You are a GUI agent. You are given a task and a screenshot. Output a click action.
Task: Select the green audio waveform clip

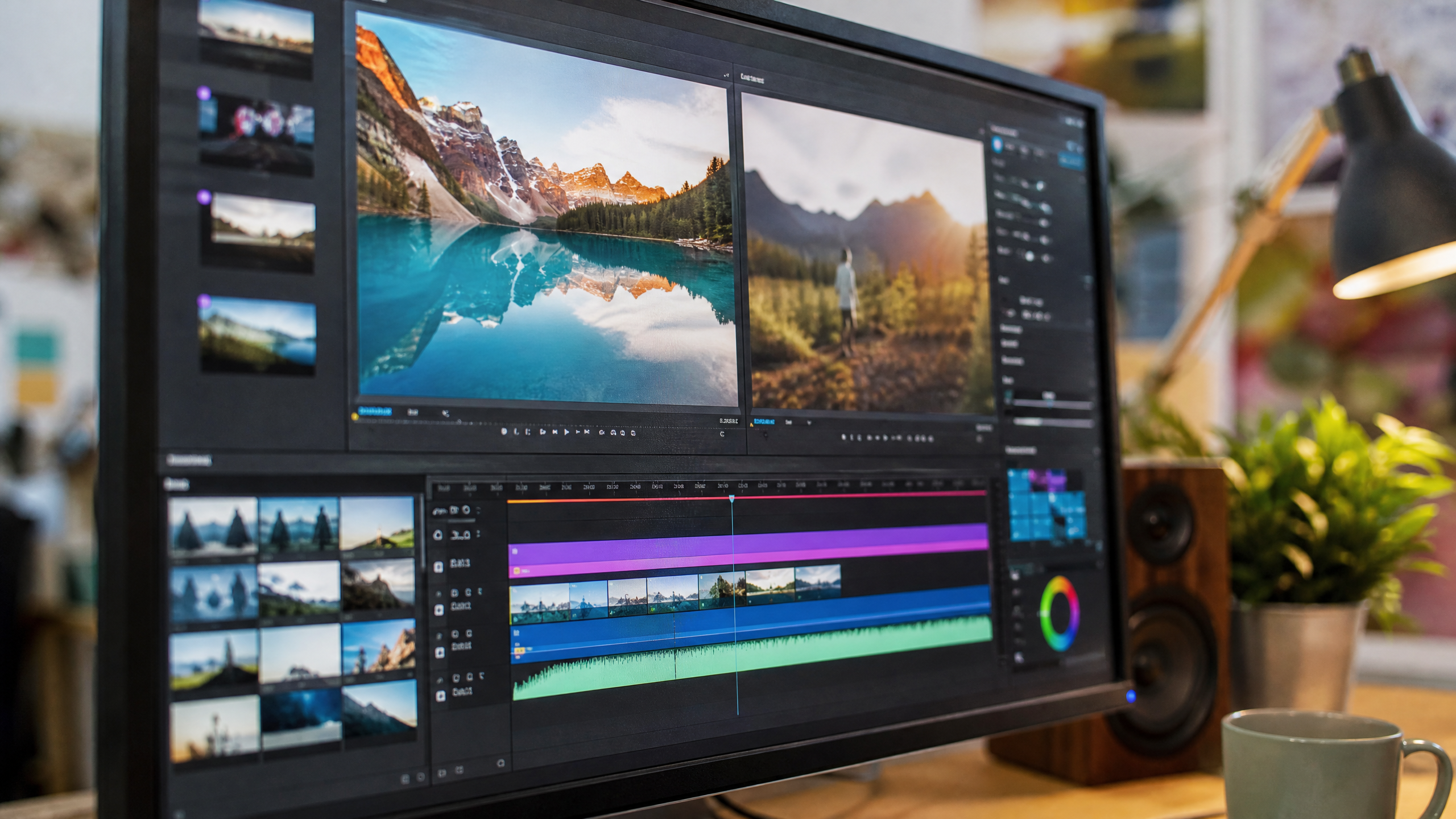[x=752, y=657]
